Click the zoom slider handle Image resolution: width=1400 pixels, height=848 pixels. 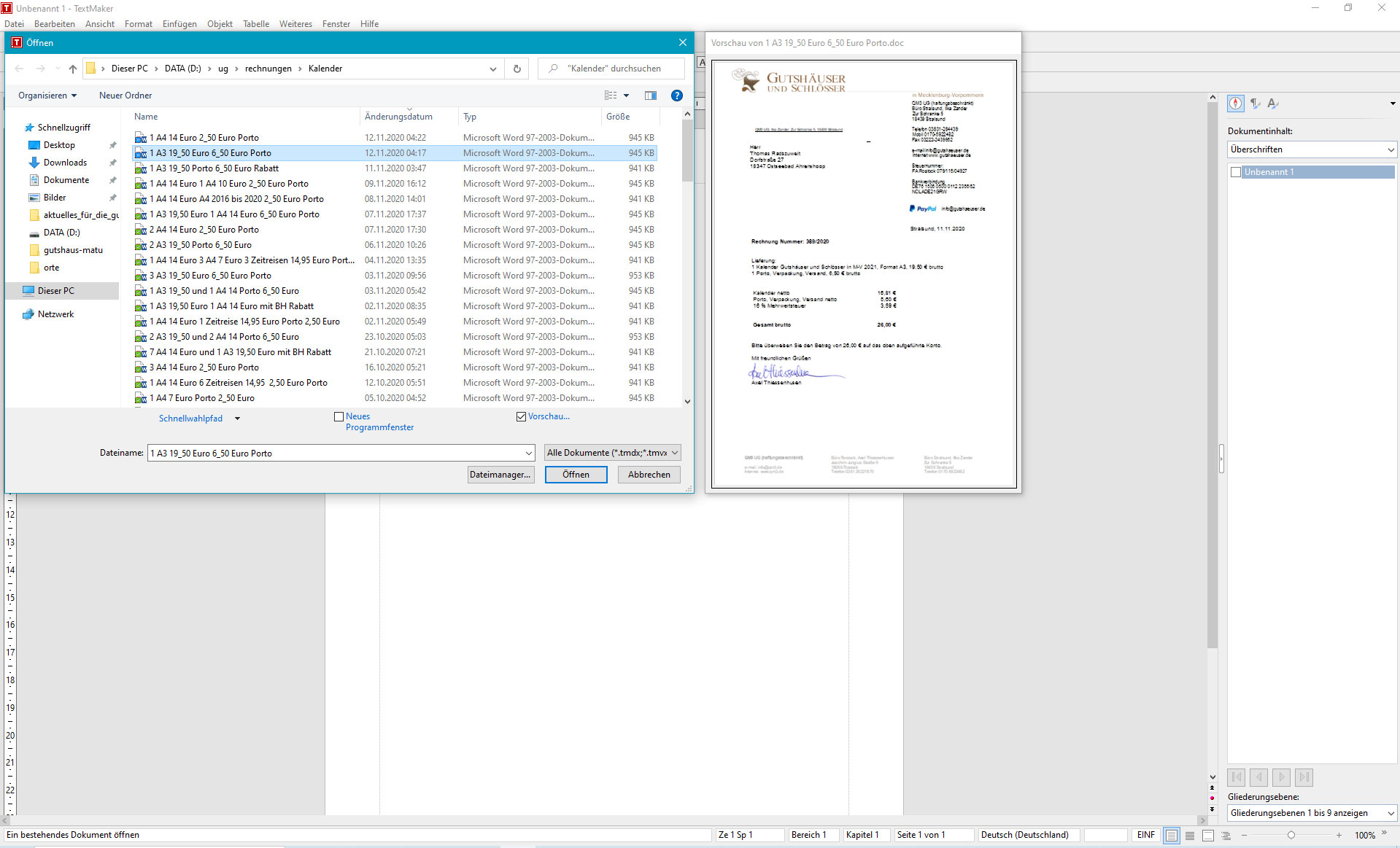[x=1291, y=835]
